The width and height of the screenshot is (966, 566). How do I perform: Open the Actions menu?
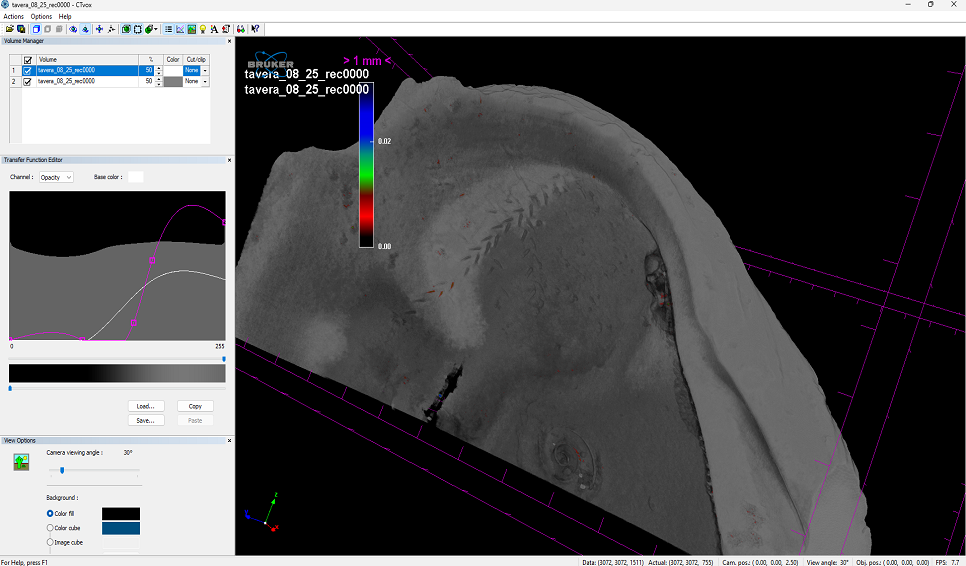(13, 17)
